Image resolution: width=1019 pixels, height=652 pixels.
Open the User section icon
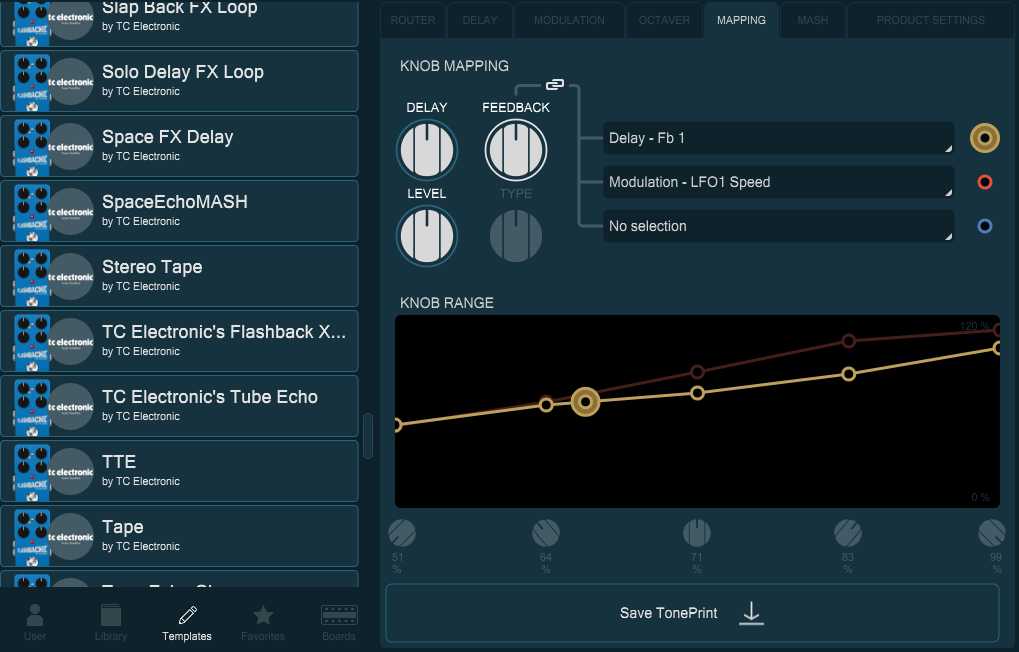click(35, 614)
